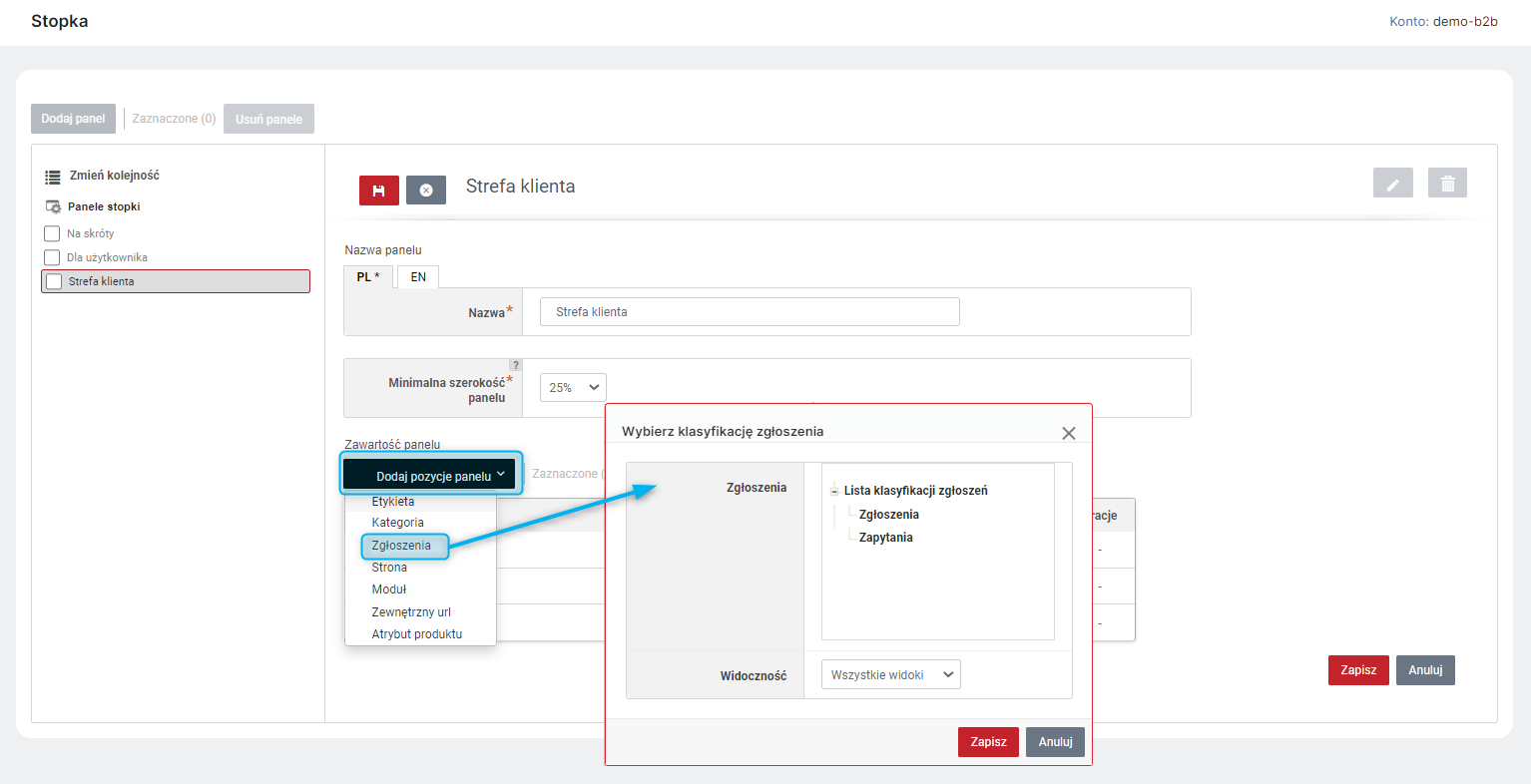Click the Usuń panele button
1531x784 pixels.
pyautogui.click(x=268, y=119)
